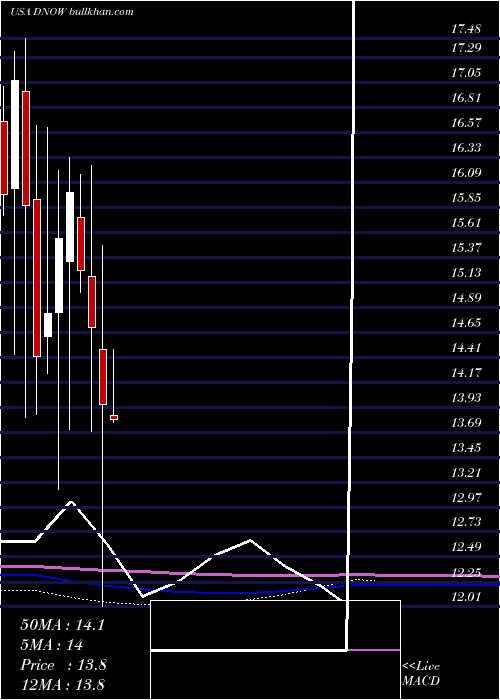Select the 14.17 price axis label
The image size is (500, 700).
466,372
